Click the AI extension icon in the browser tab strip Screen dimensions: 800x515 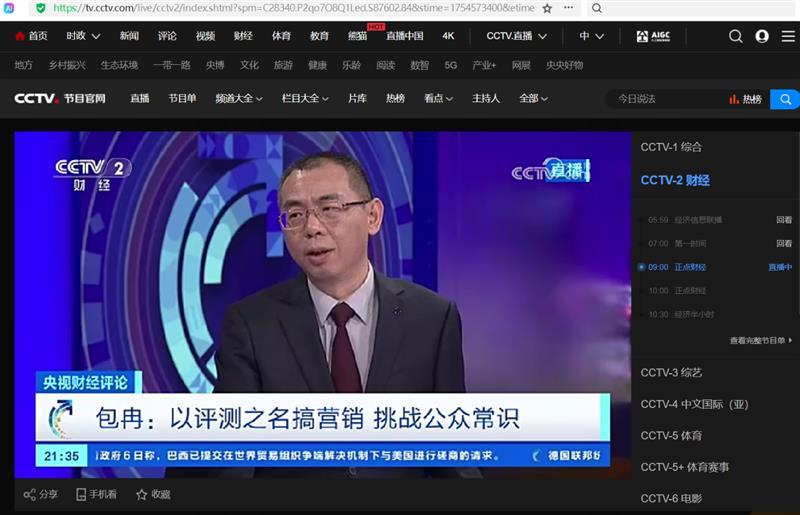pos(9,8)
